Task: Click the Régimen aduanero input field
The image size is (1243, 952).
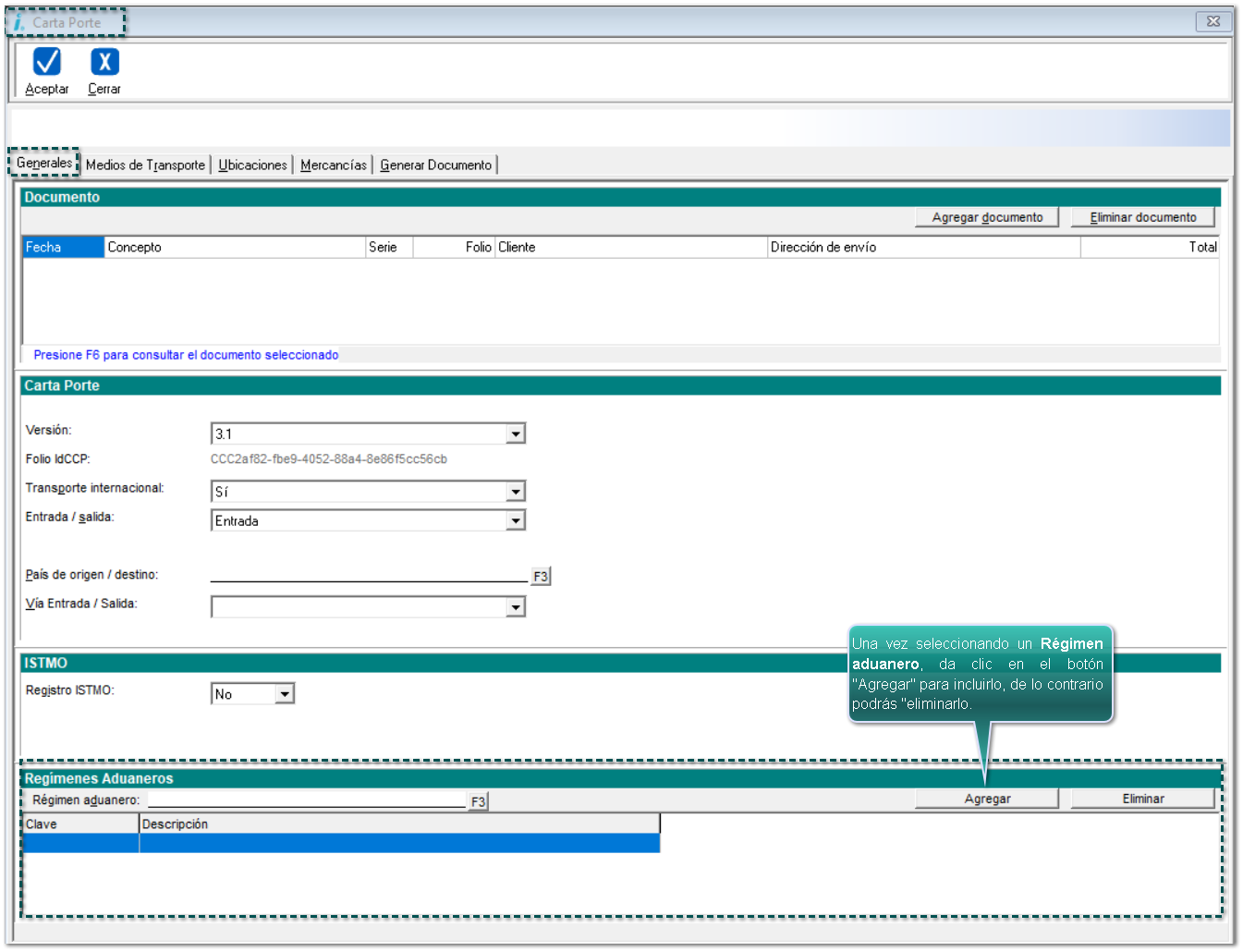Action: point(306,799)
